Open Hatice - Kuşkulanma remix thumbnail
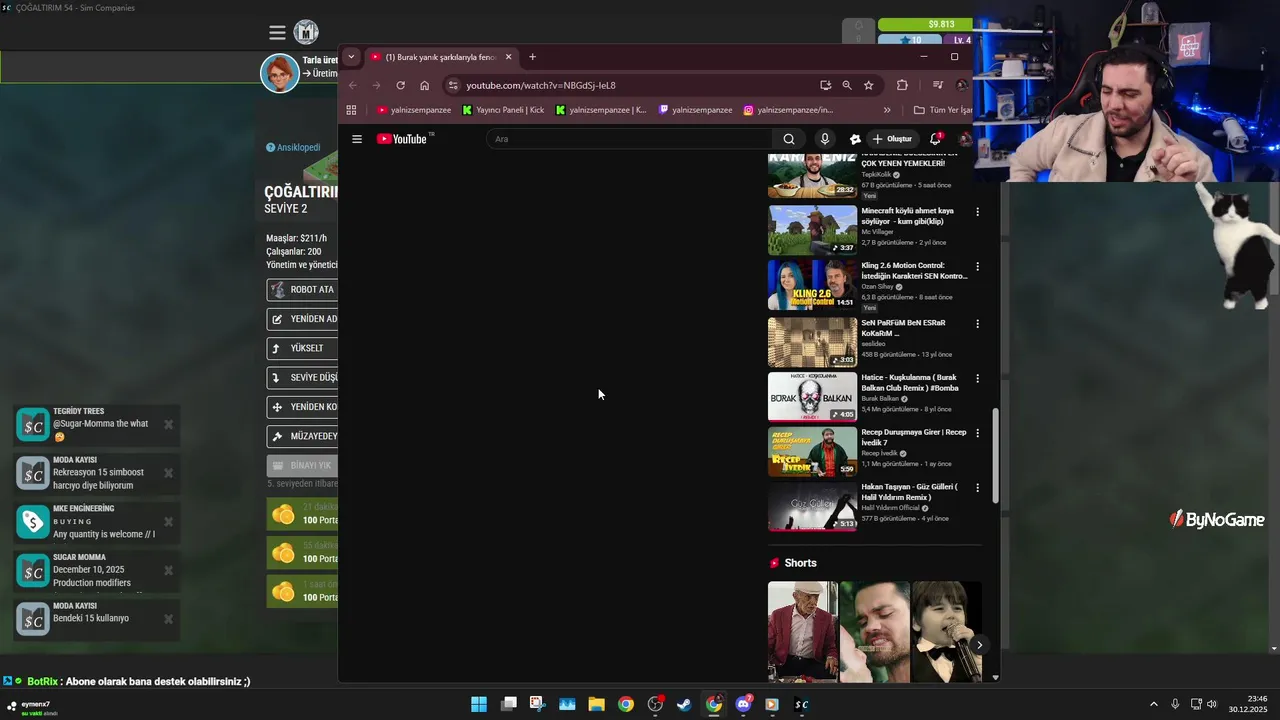 point(812,396)
